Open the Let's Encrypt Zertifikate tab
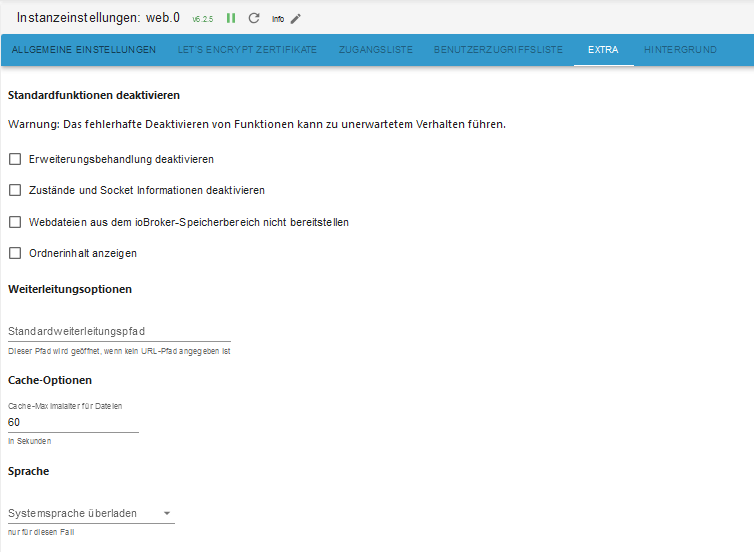This screenshot has height=552, width=754. 247,50
